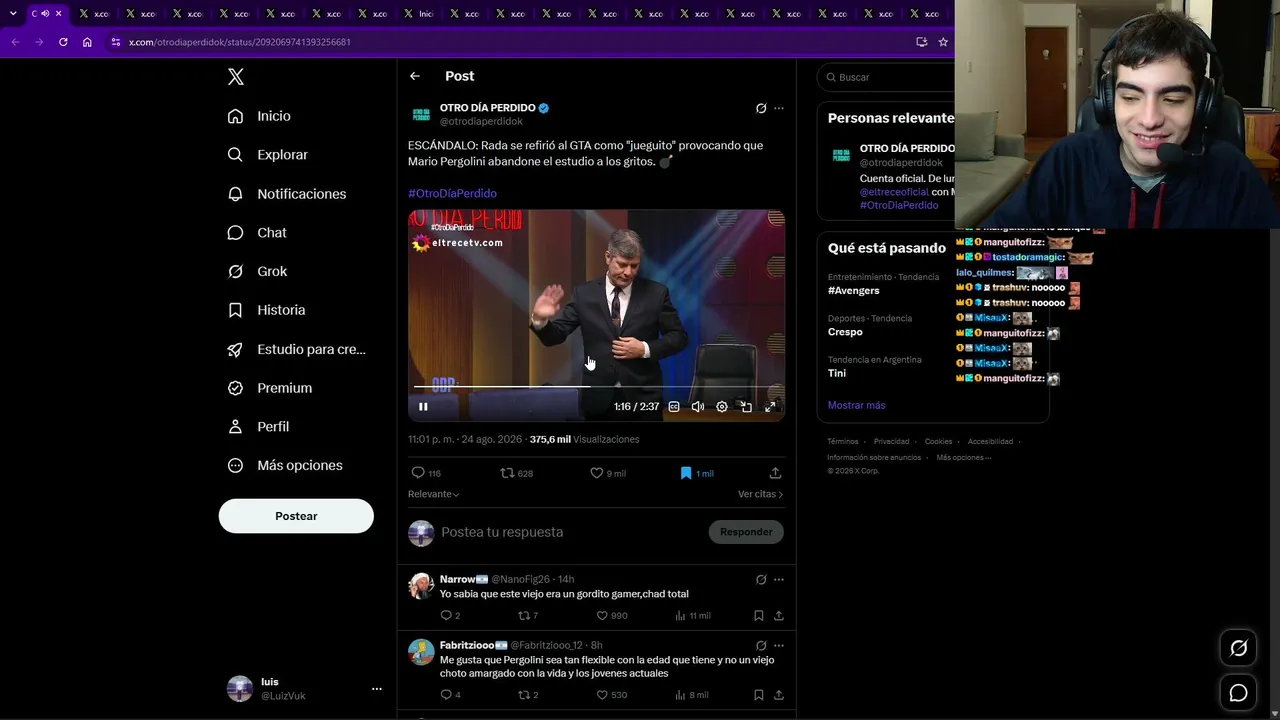Pause the playing video

pyautogui.click(x=423, y=407)
